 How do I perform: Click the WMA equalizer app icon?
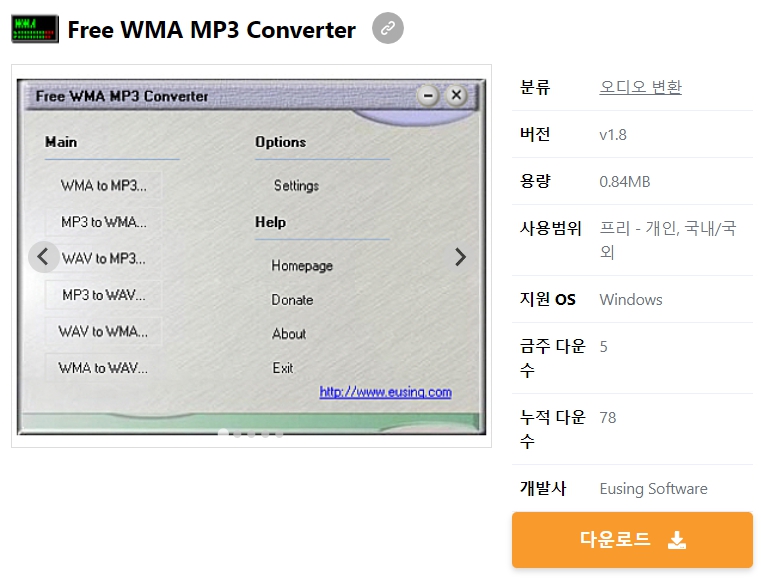click(35, 29)
